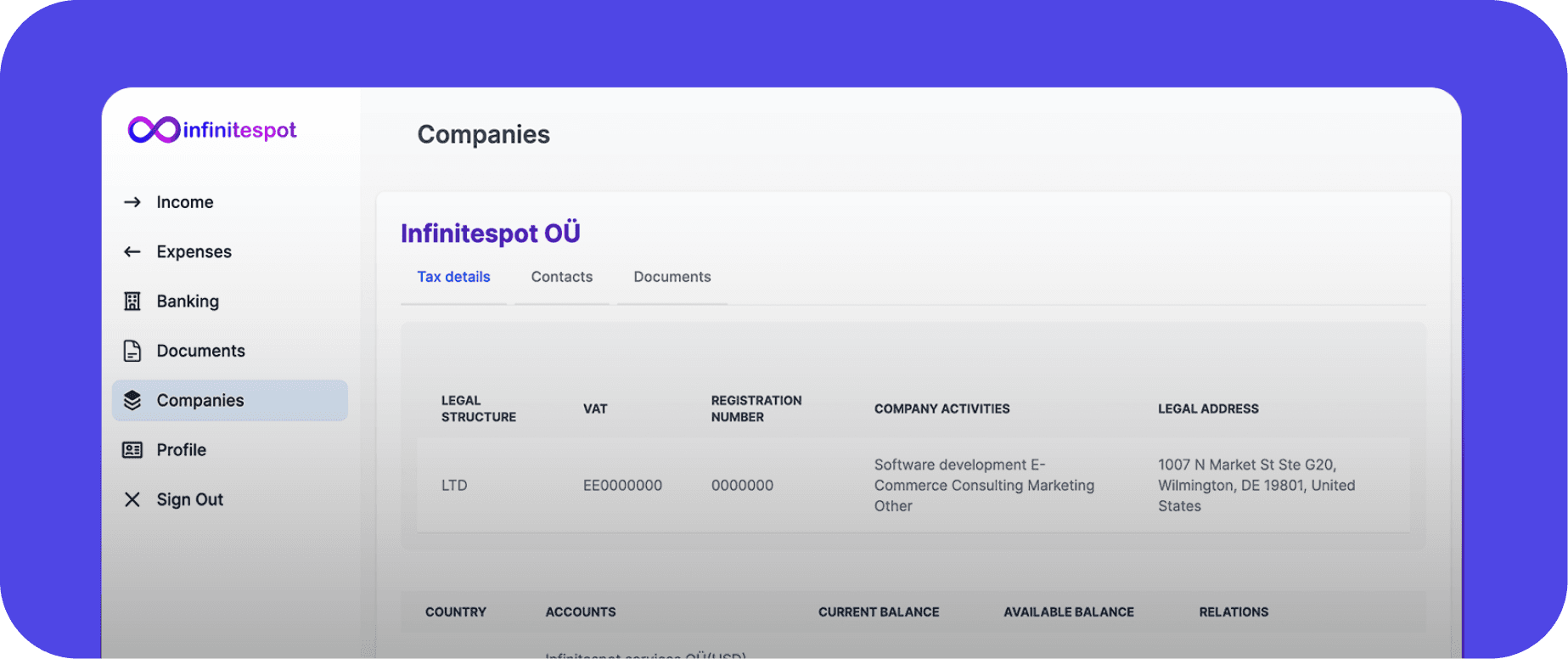This screenshot has height=659, width=1568.
Task: Click the Banking building icon
Action: tap(132, 301)
